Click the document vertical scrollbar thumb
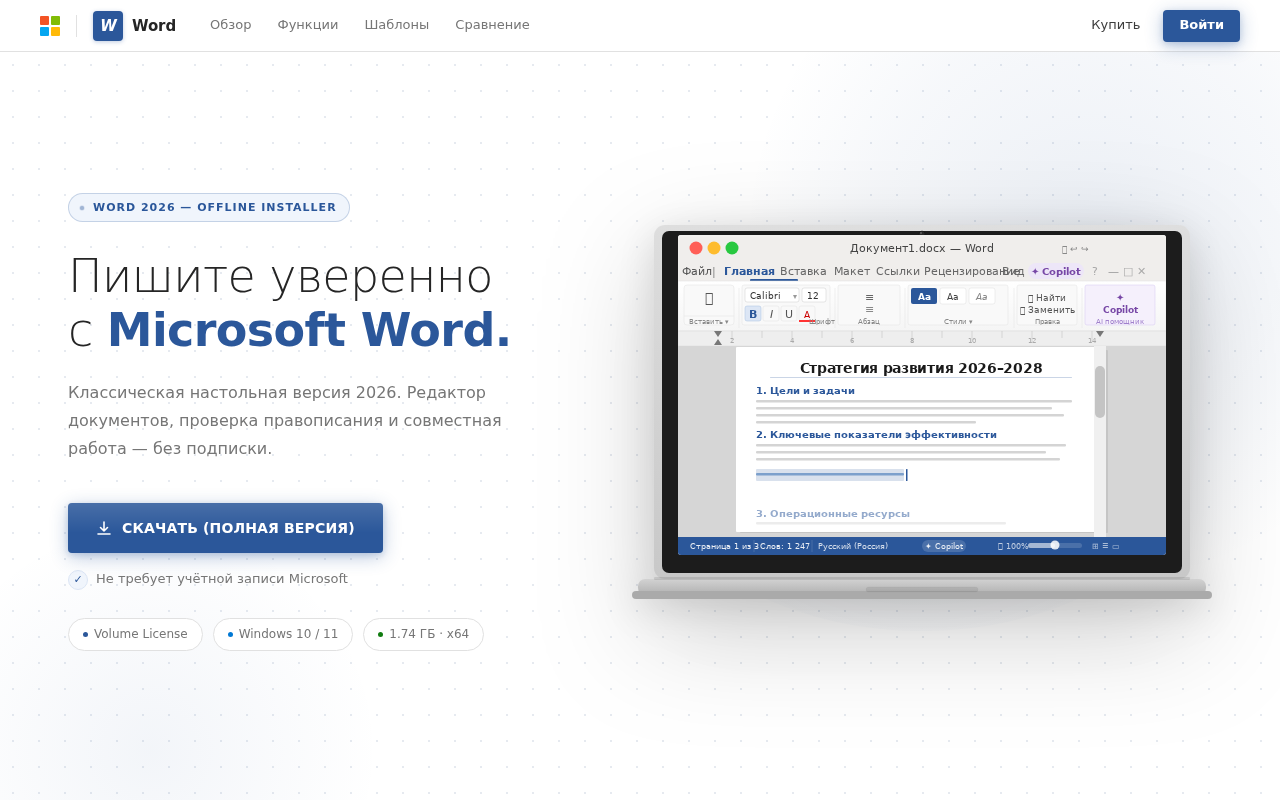Image resolution: width=1280 pixels, height=800 pixels. tap(1100, 392)
